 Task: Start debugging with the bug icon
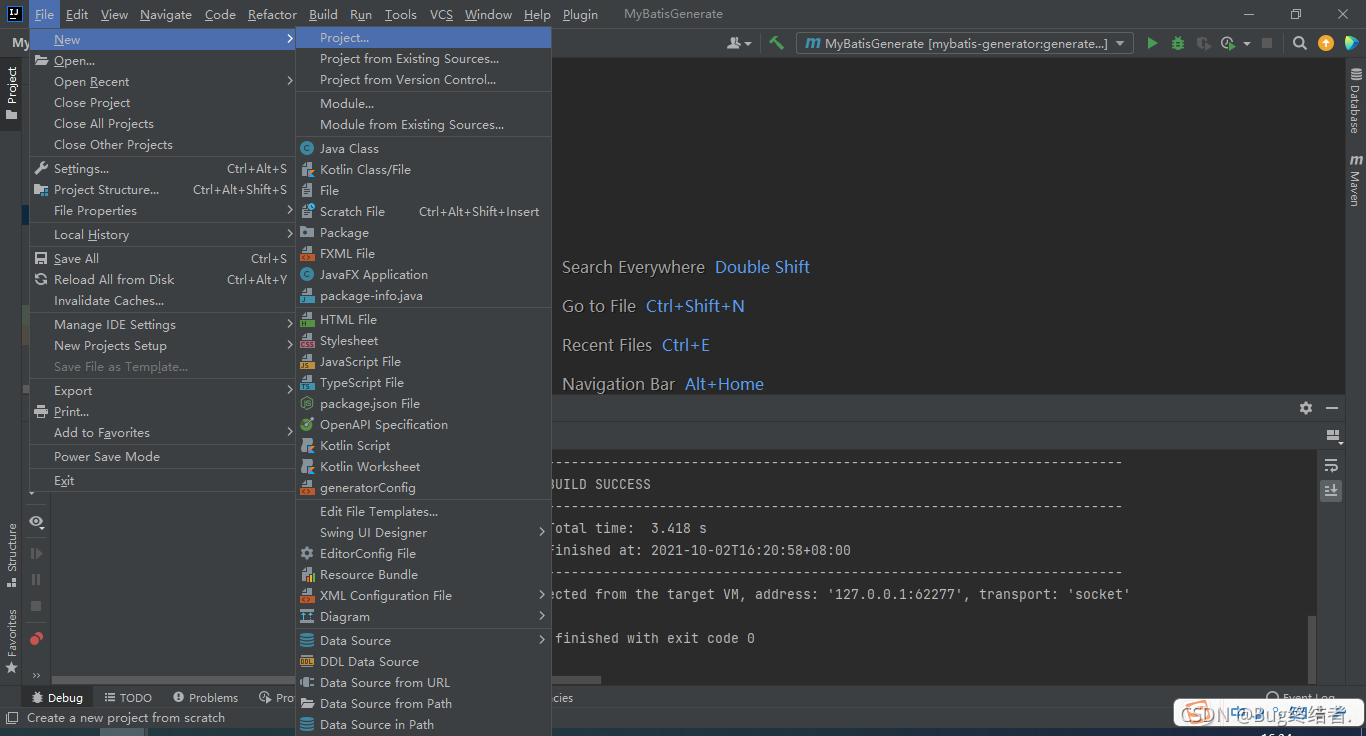(1178, 43)
